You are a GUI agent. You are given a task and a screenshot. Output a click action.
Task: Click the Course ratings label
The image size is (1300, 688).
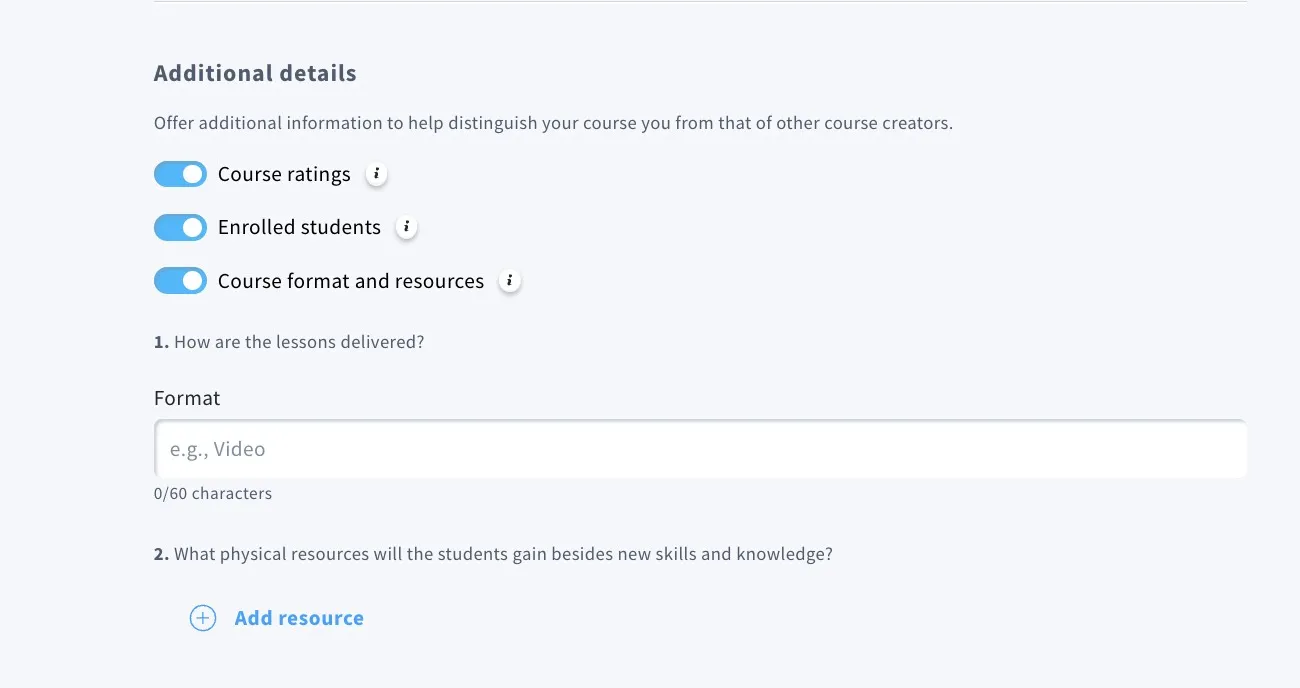pyautogui.click(x=284, y=174)
